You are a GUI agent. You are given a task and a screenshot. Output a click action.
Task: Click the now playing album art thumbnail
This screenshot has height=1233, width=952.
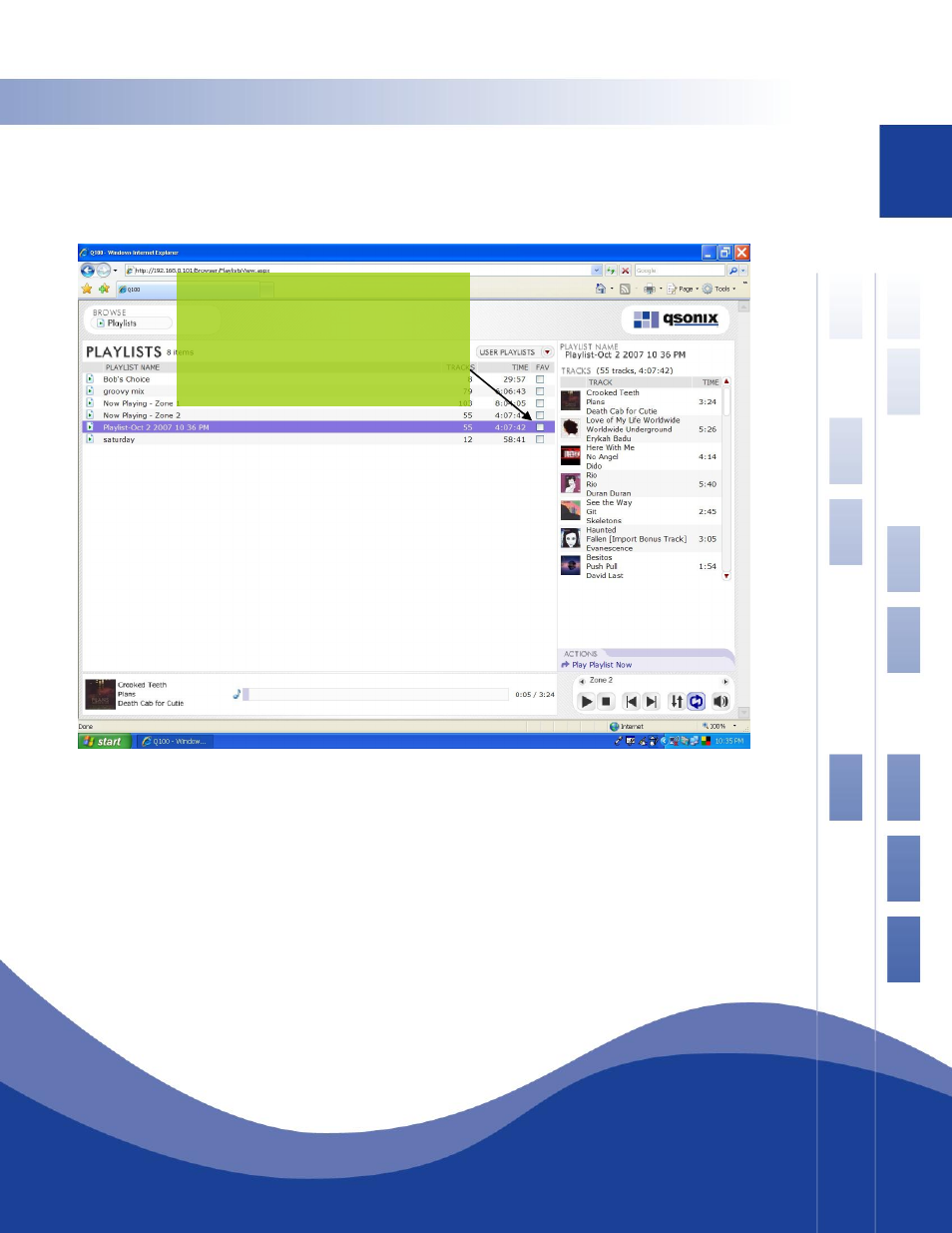pyautogui.click(x=100, y=694)
